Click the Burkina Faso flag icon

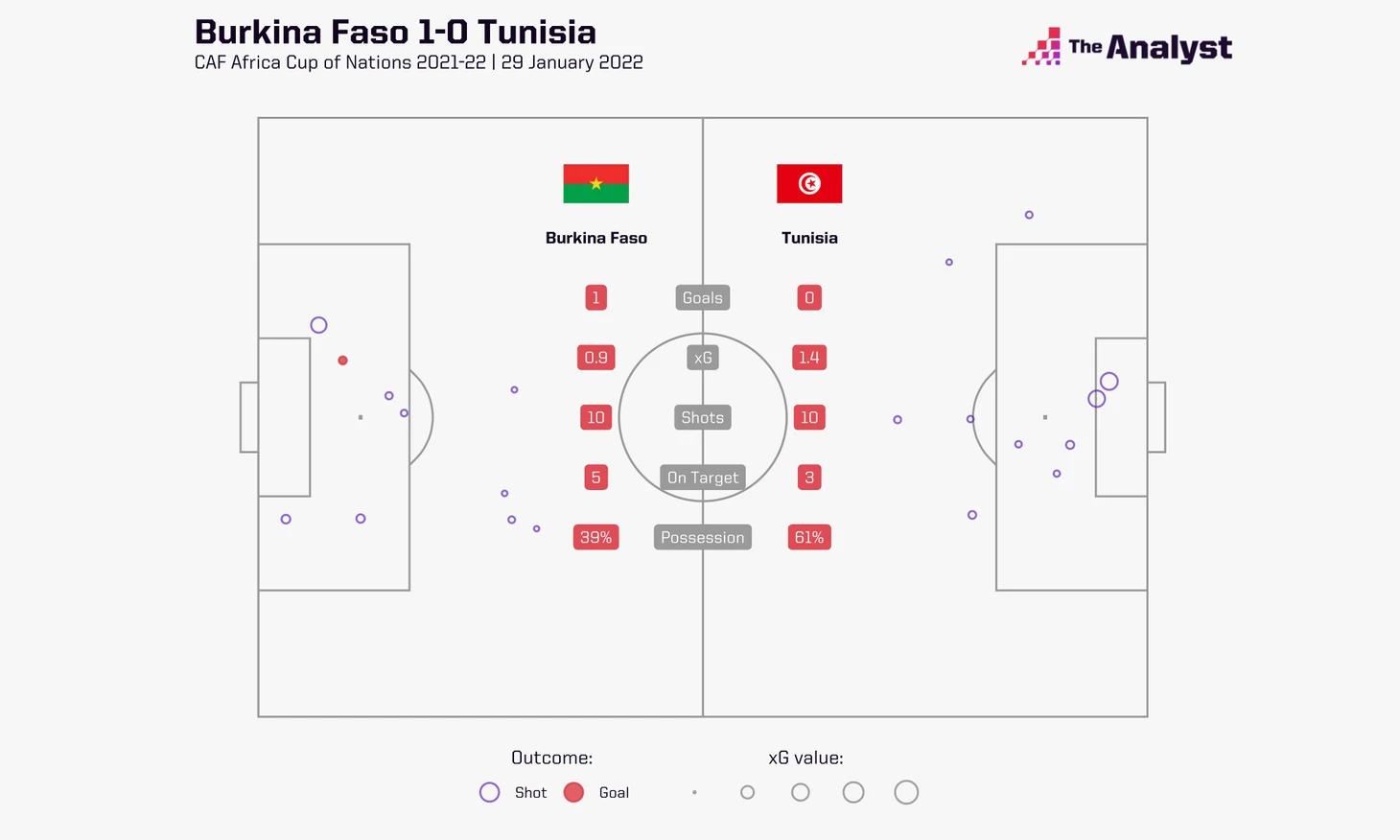[x=595, y=183]
